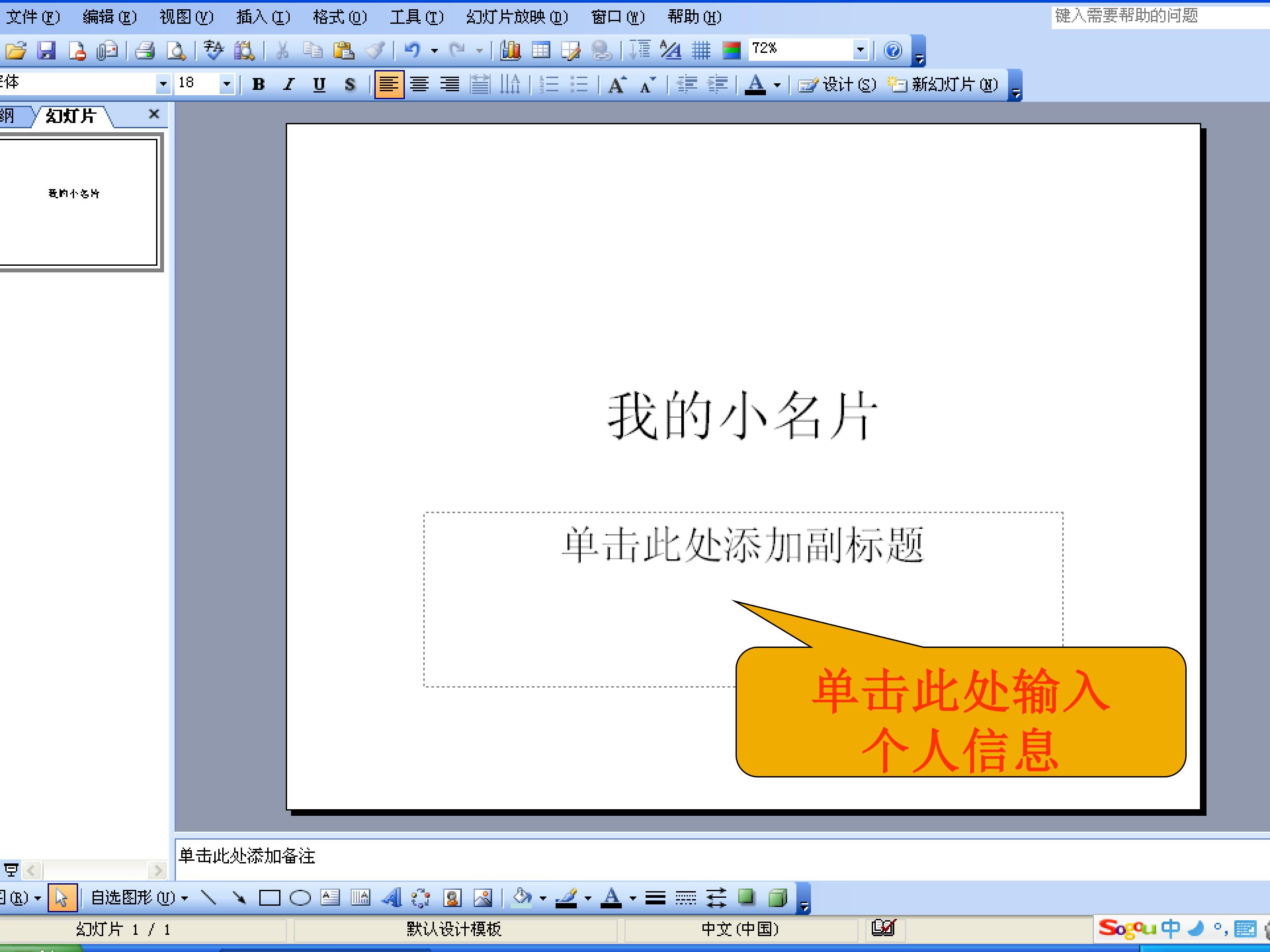The height and width of the screenshot is (952, 1270).
Task: Click the Insert Chart icon
Action: coord(510,51)
